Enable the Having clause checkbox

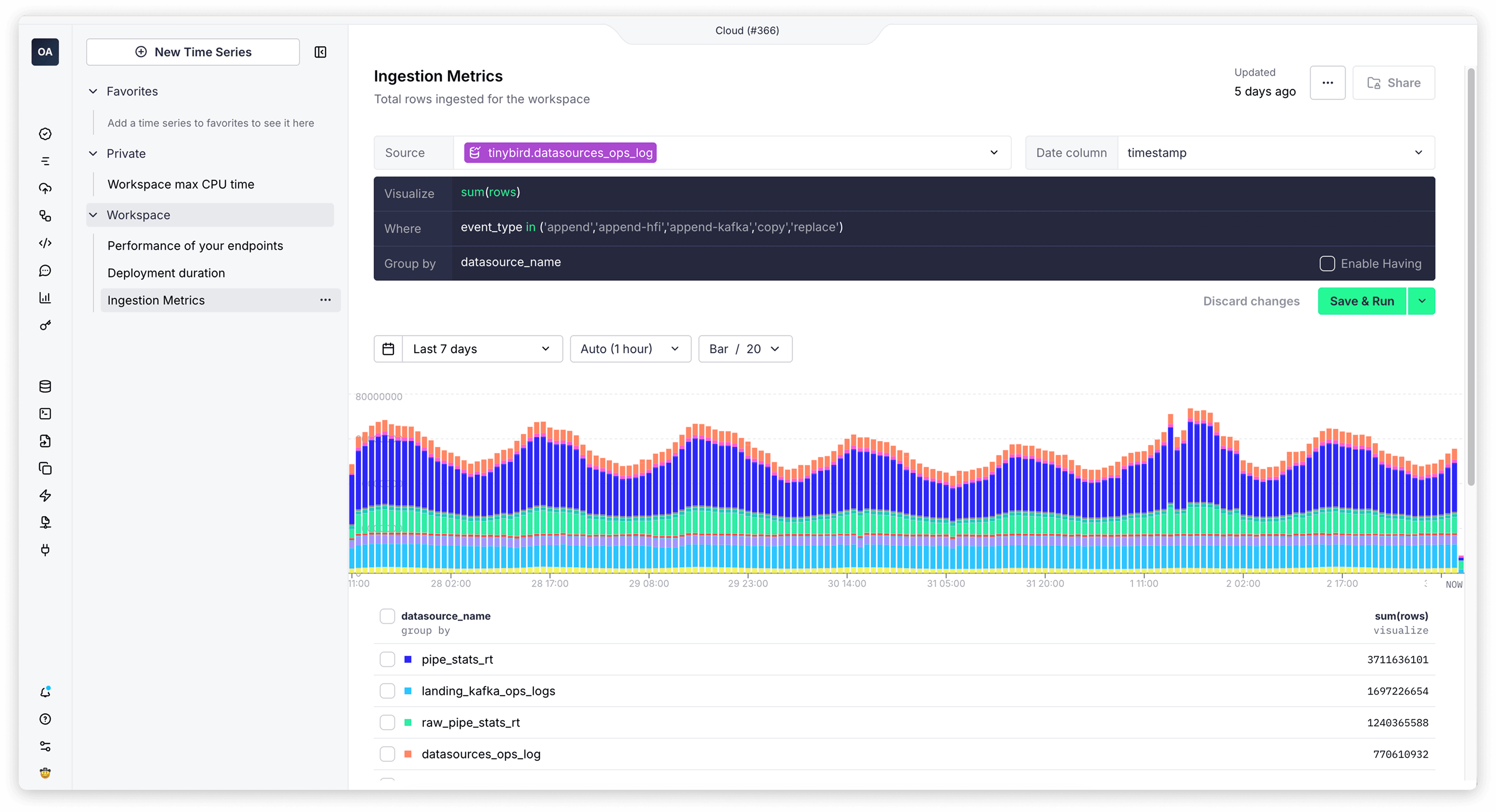tap(1327, 264)
